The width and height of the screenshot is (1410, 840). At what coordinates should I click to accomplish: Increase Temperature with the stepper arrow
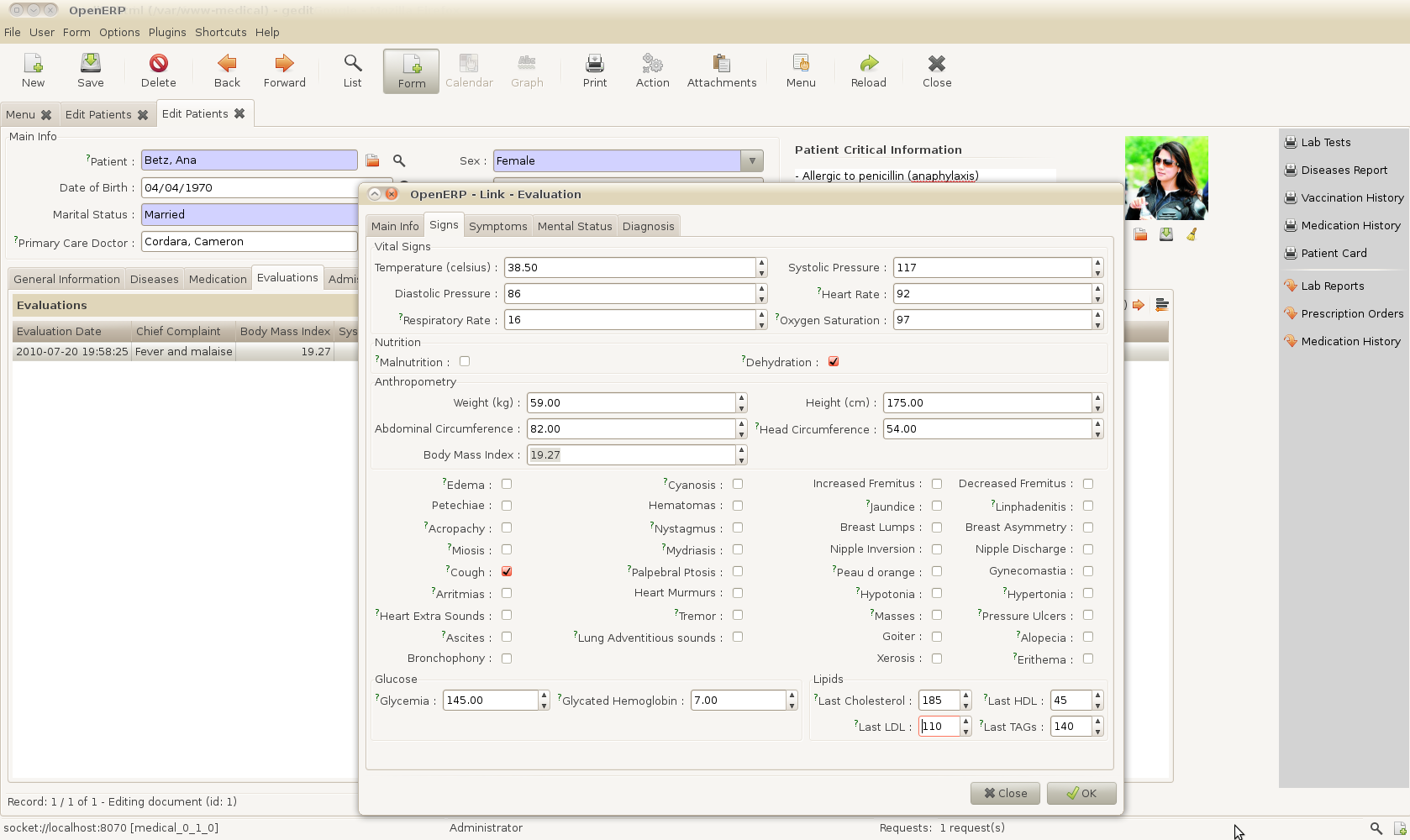(761, 263)
